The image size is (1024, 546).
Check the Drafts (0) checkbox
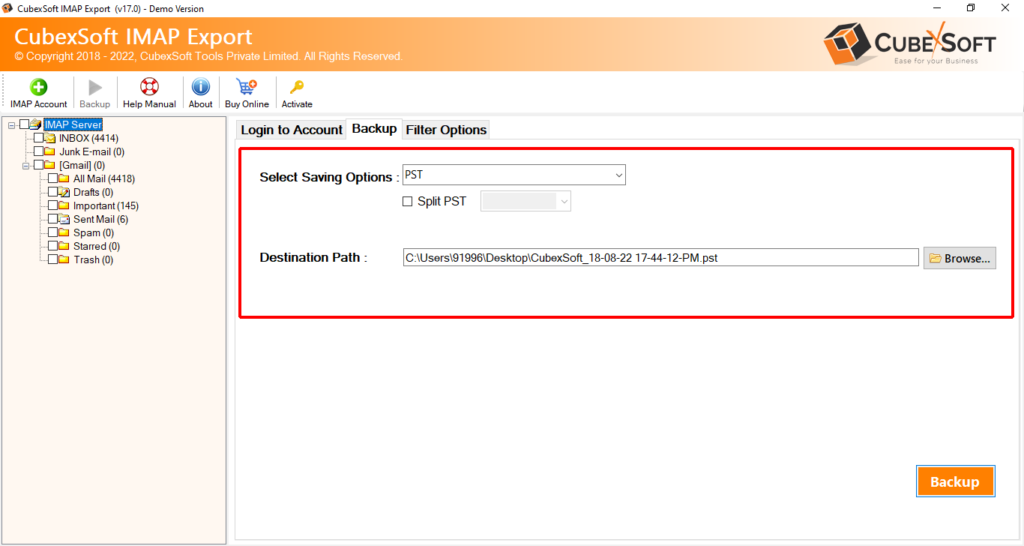point(52,192)
